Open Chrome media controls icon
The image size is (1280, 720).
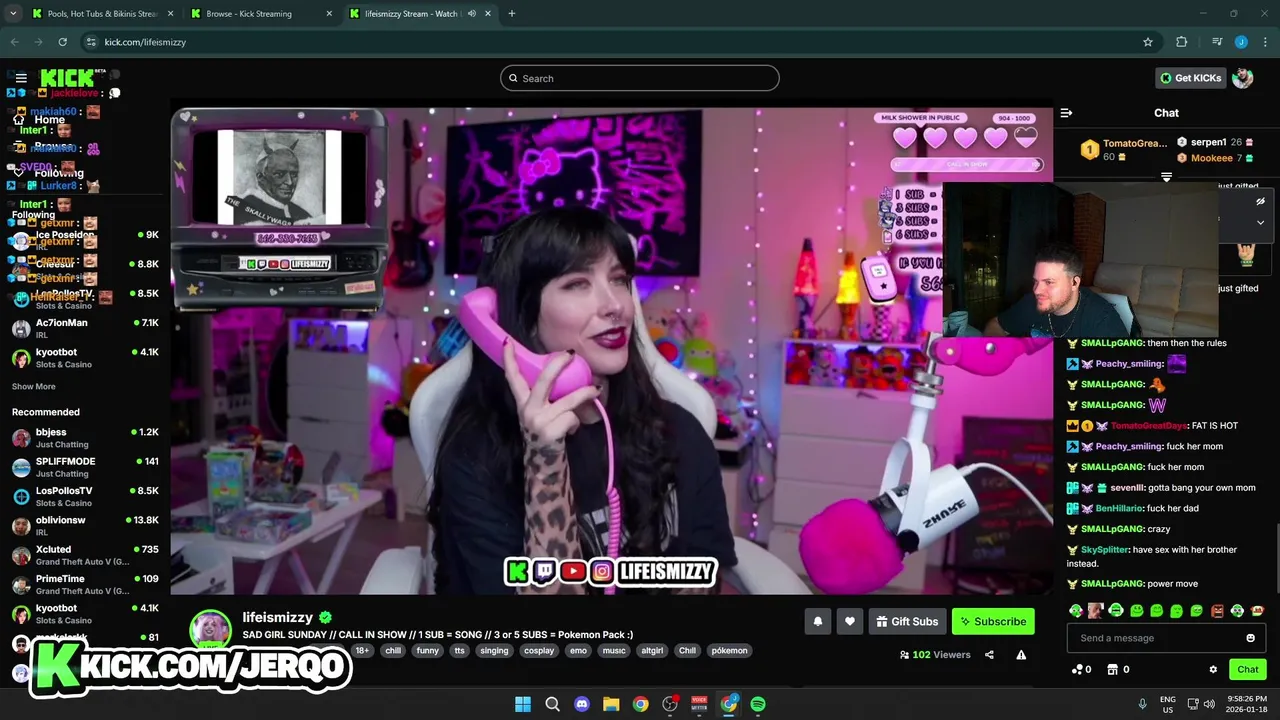[1216, 42]
